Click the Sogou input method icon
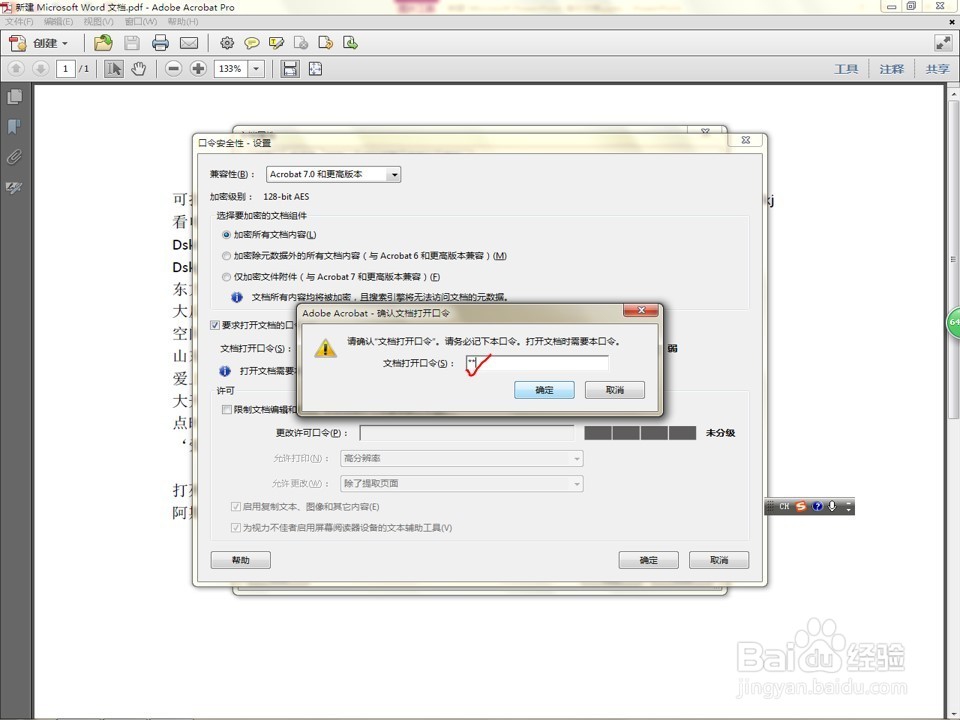 [x=801, y=506]
